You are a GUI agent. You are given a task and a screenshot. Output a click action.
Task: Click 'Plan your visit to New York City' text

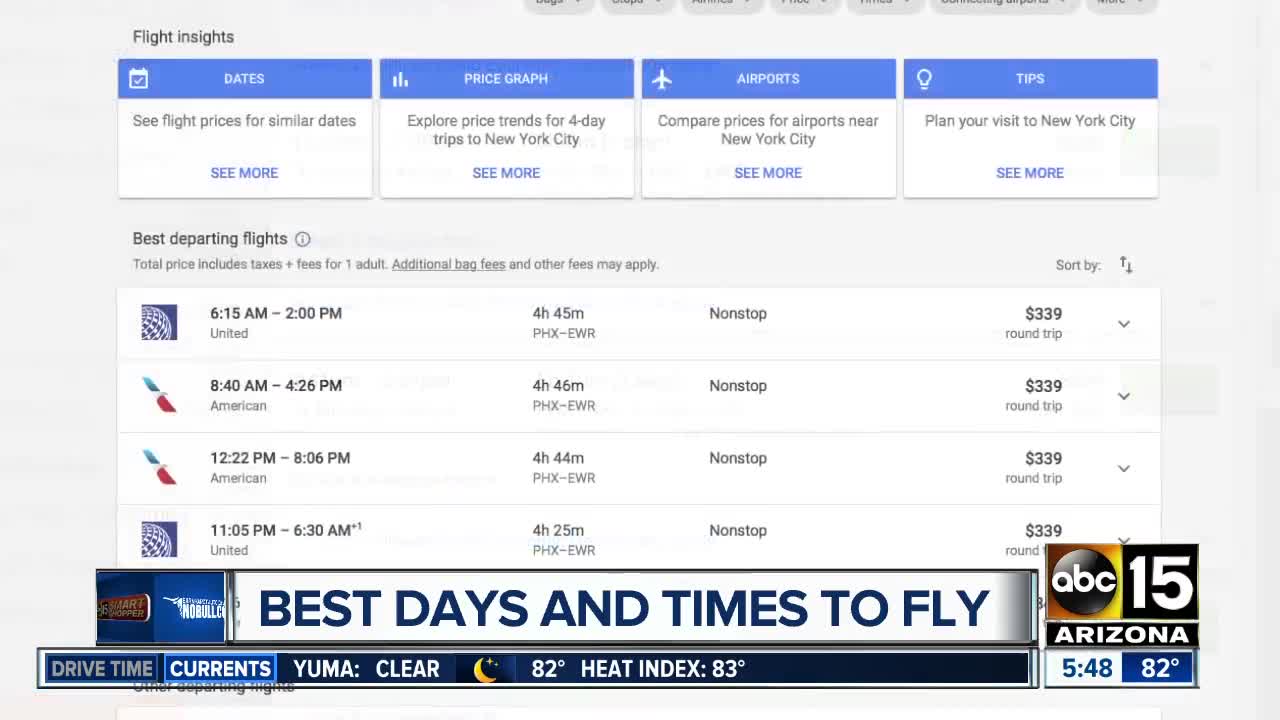tap(1030, 120)
